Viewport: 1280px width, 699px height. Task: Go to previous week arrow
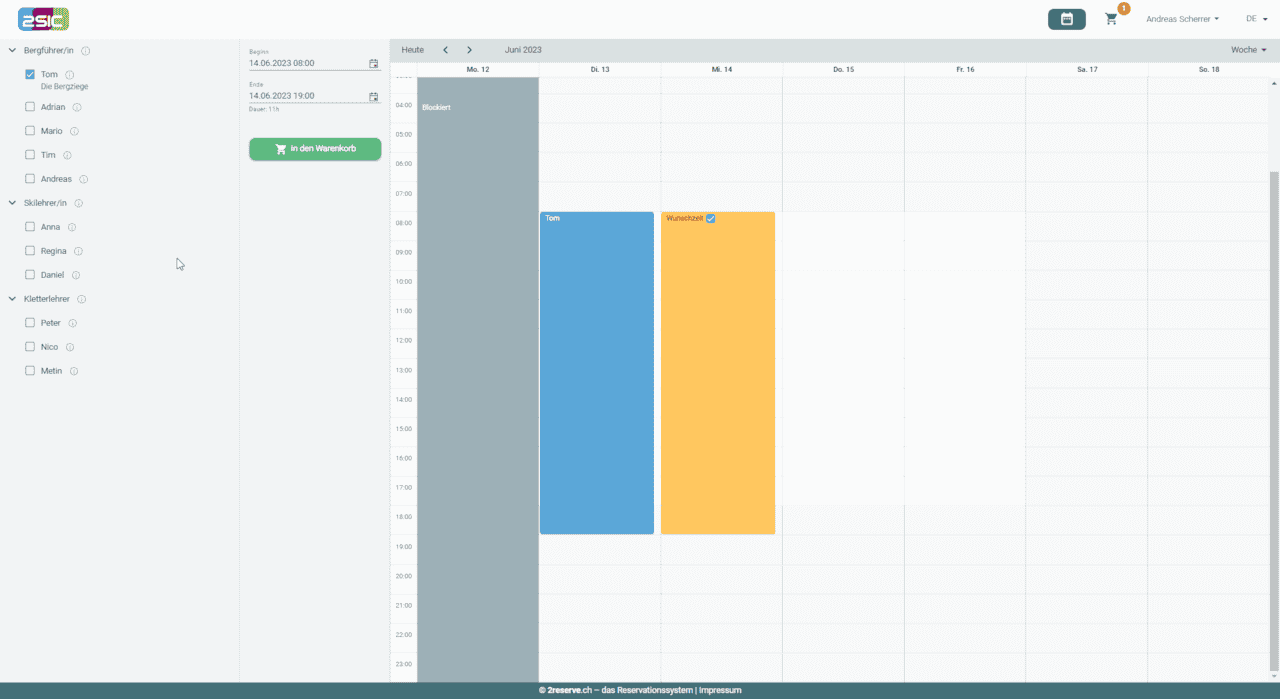tap(445, 50)
